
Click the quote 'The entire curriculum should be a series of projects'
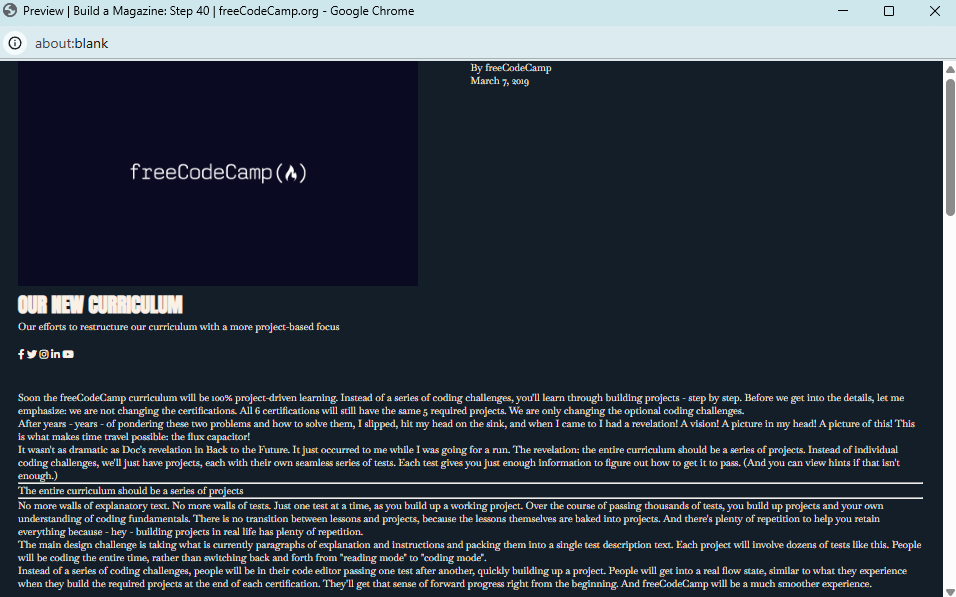131,491
